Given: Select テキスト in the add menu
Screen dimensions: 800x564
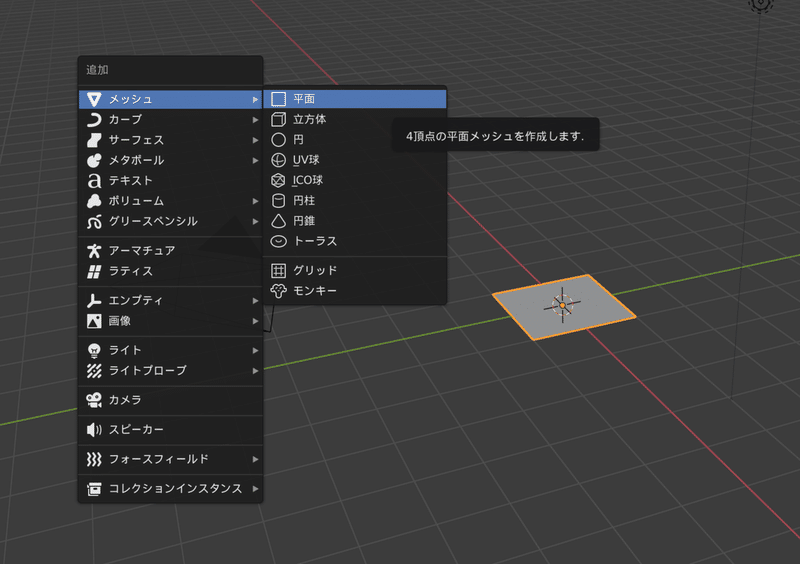Looking at the screenshot, I should [170, 181].
